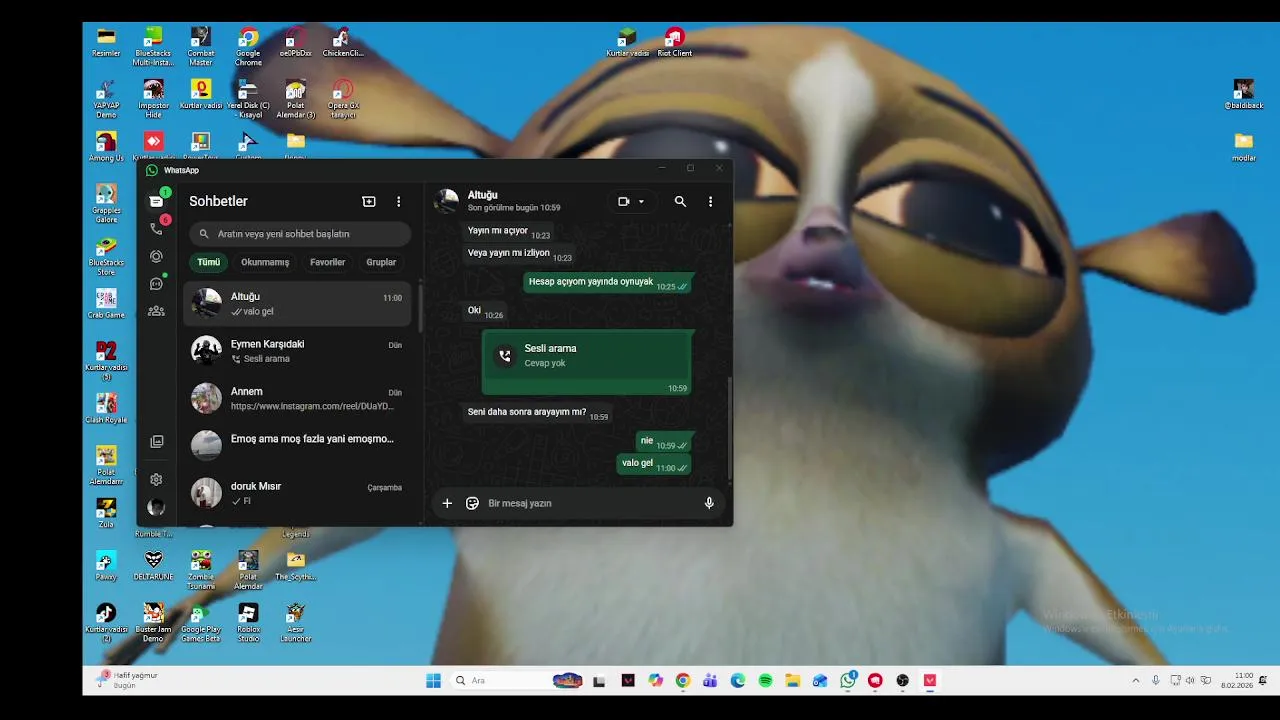Open Among Us desktop shortcut
Screen dimensions: 1280x720
click(106, 146)
